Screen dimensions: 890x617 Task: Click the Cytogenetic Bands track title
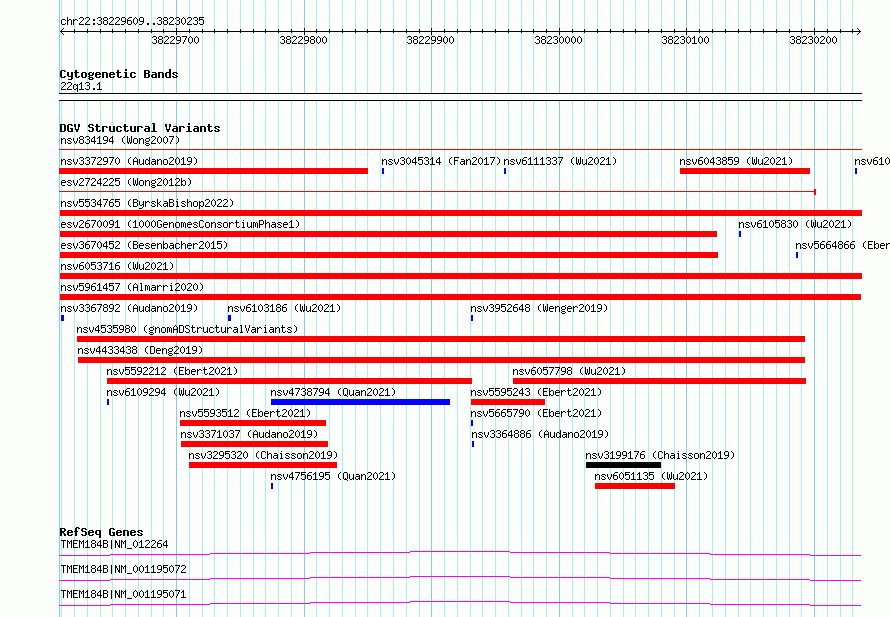click(x=119, y=74)
